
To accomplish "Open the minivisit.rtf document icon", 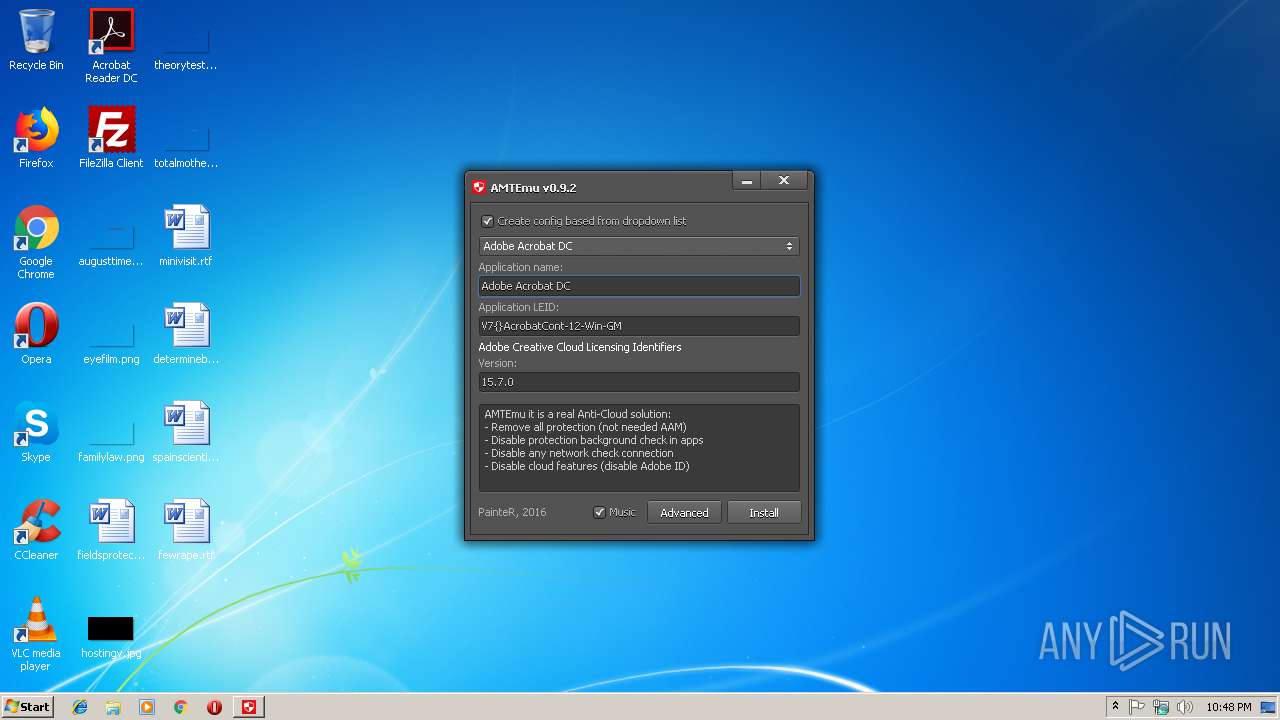I will click(x=186, y=236).
